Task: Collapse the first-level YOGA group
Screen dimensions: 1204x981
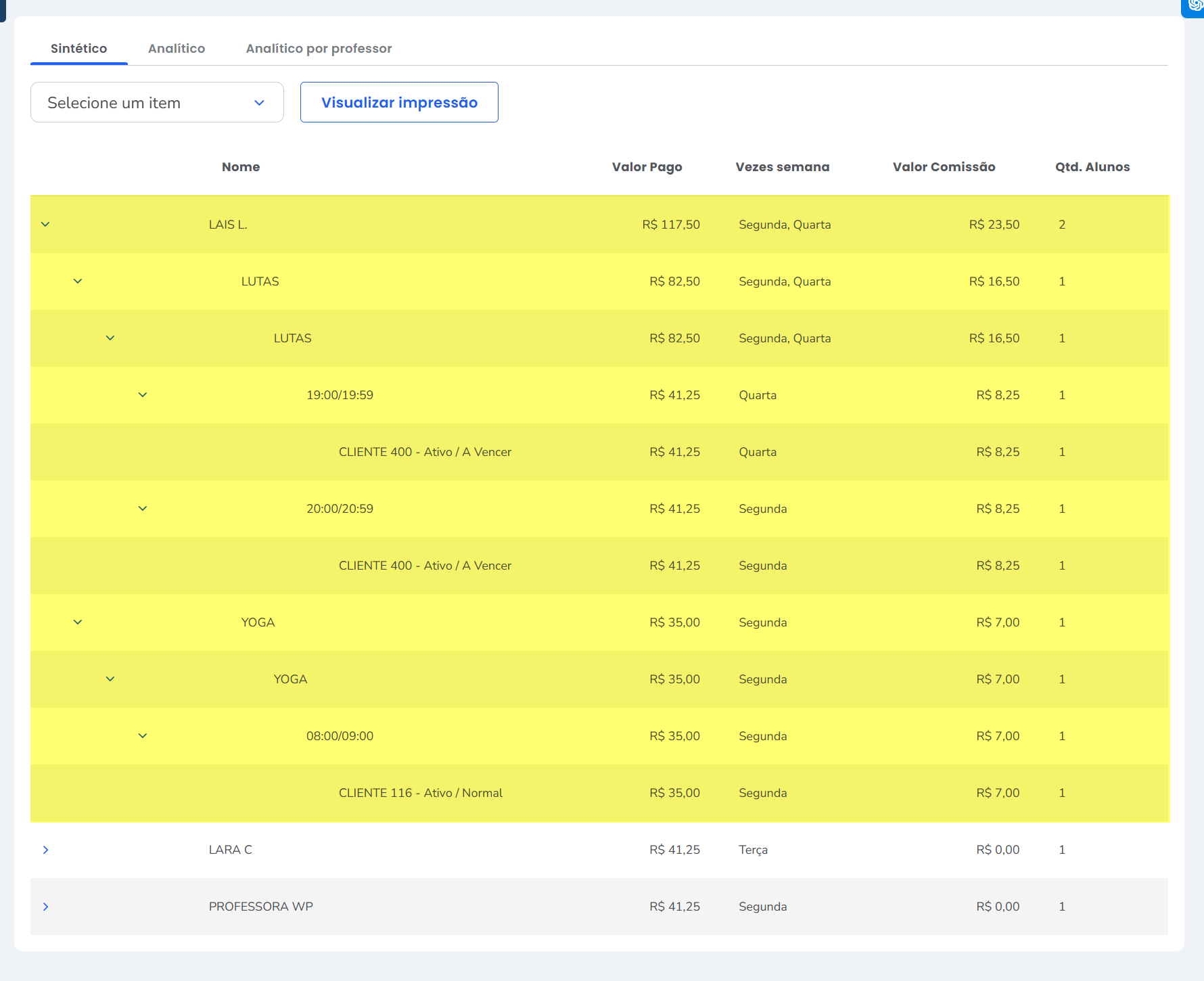Action: [x=78, y=622]
